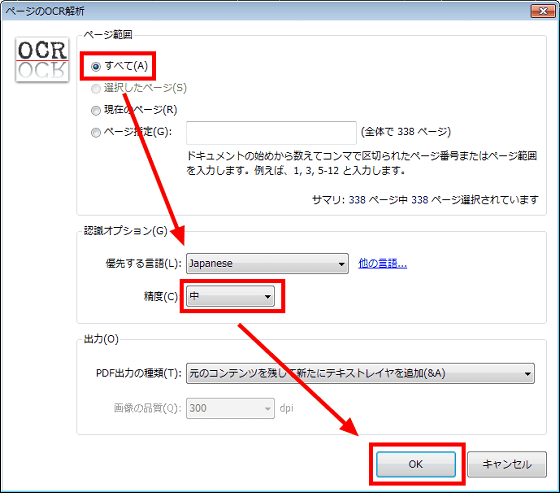
Task: Click the 優先する言語(L) label
Action: coord(144,264)
